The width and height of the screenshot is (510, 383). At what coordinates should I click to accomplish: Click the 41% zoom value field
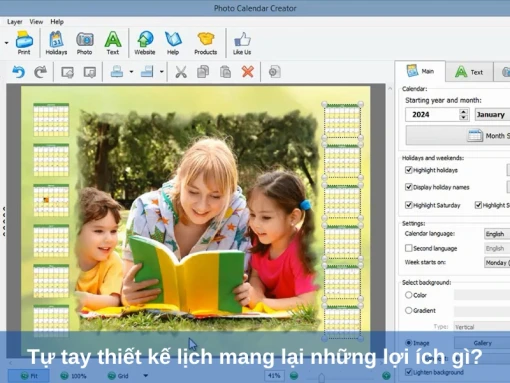(x=274, y=376)
